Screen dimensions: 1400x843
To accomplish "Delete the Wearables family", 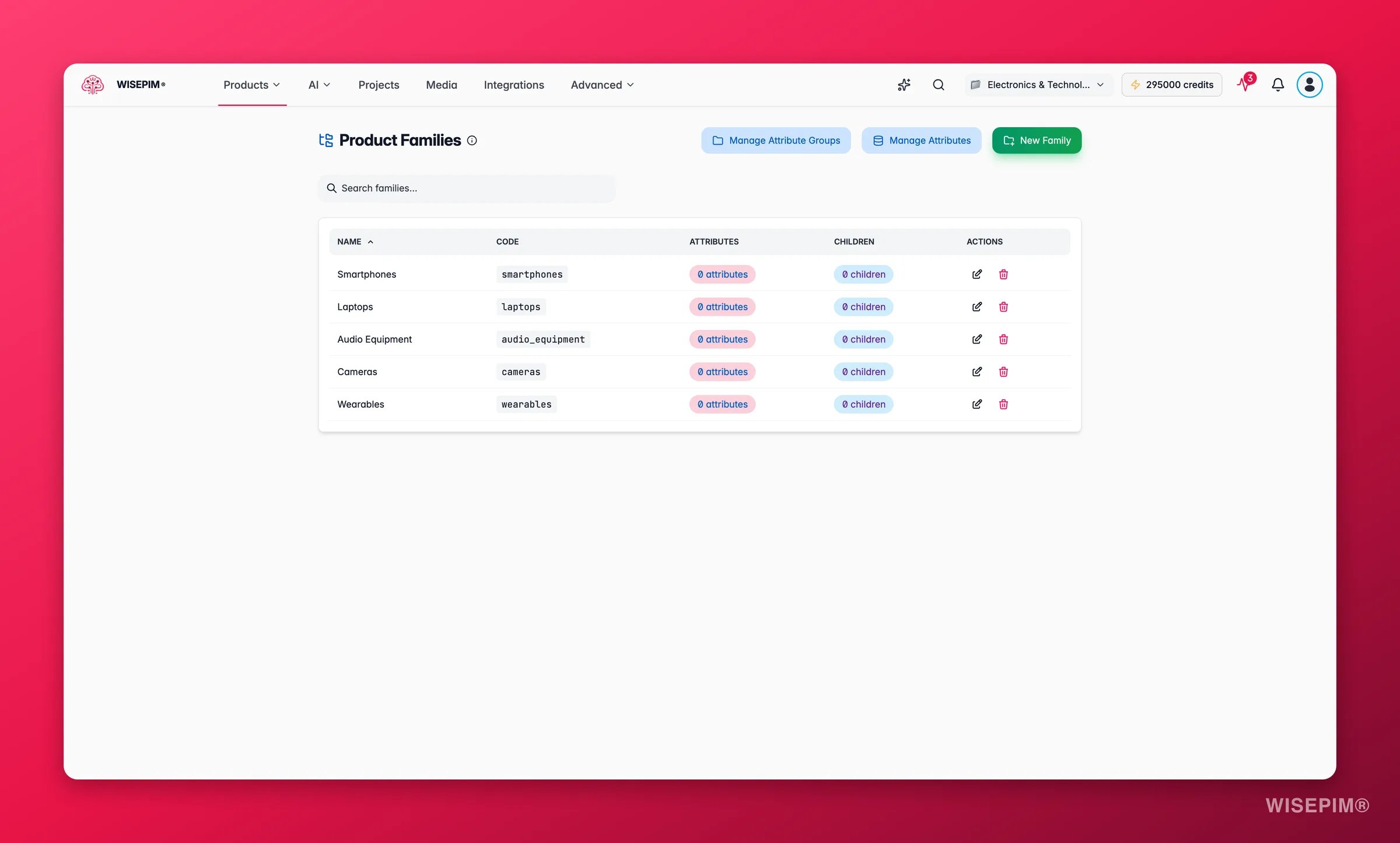I will tap(1003, 404).
